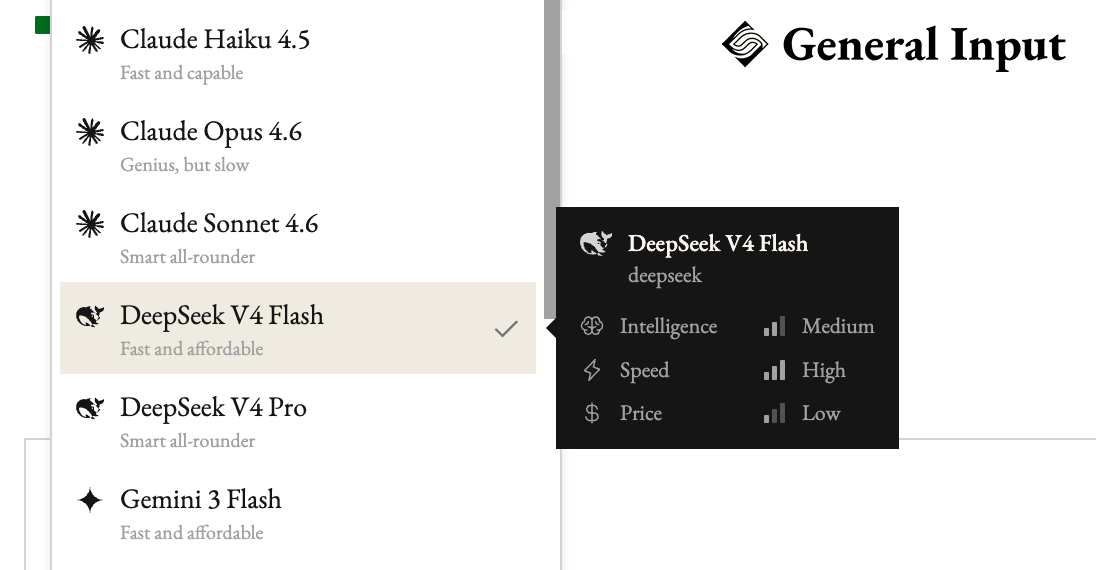Click the Claude Sonnet 4.6 starburst icon
The height and width of the screenshot is (570, 1096).
(91, 224)
